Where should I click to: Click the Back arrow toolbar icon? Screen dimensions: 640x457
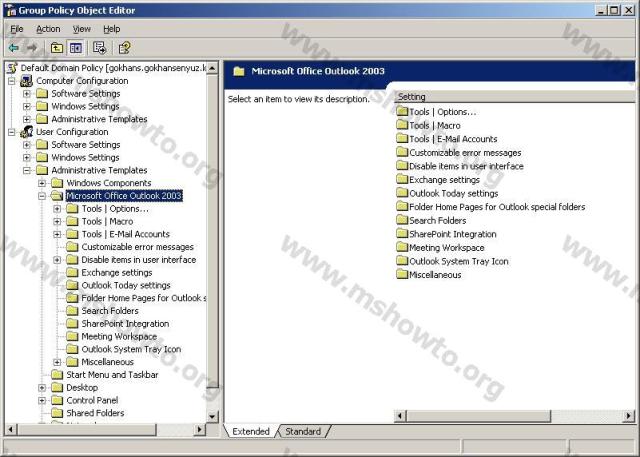(x=13, y=48)
